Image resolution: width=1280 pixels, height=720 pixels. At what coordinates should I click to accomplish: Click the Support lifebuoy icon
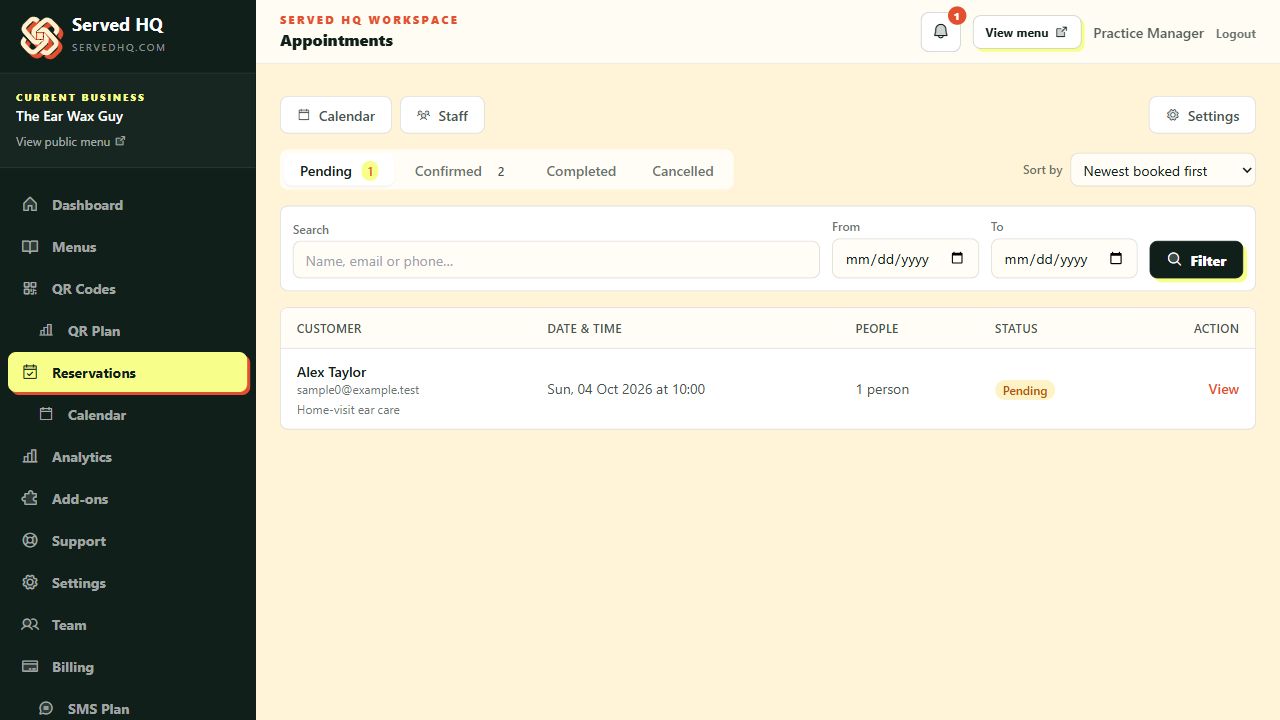click(x=31, y=541)
